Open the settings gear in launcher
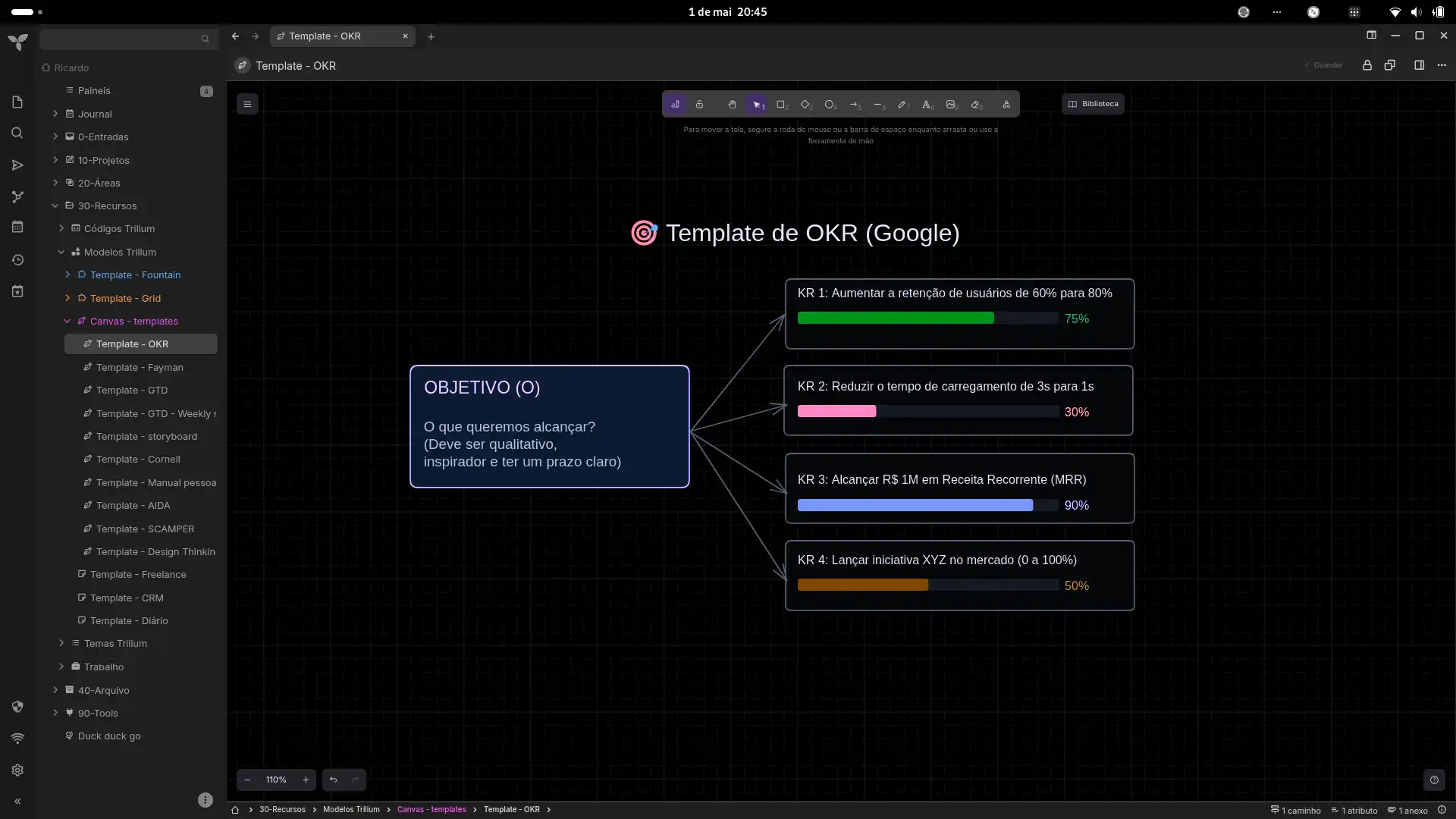The height and width of the screenshot is (819, 1456). pyautogui.click(x=17, y=770)
